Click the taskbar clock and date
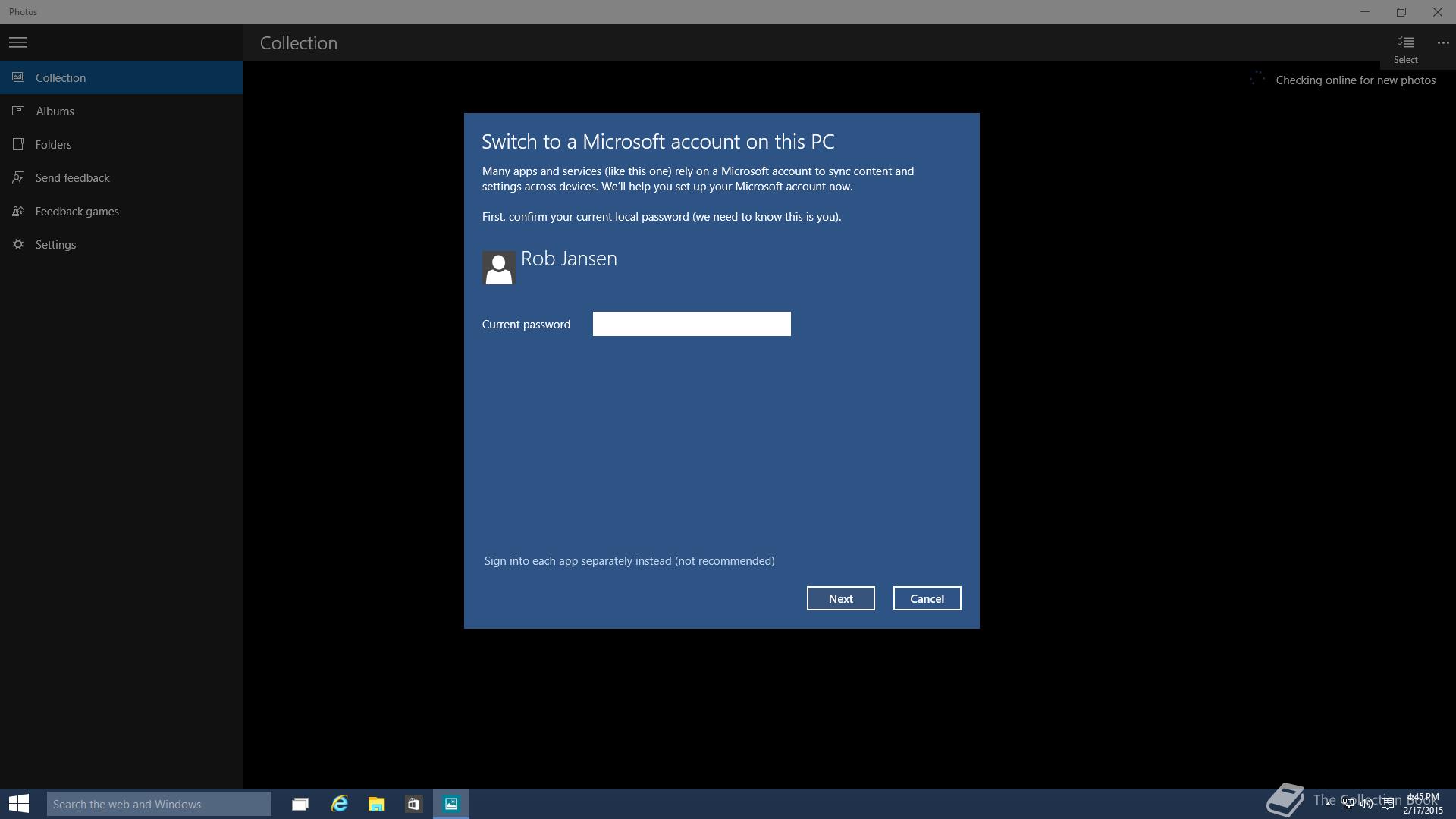Viewport: 1456px width, 819px height. point(1423,804)
